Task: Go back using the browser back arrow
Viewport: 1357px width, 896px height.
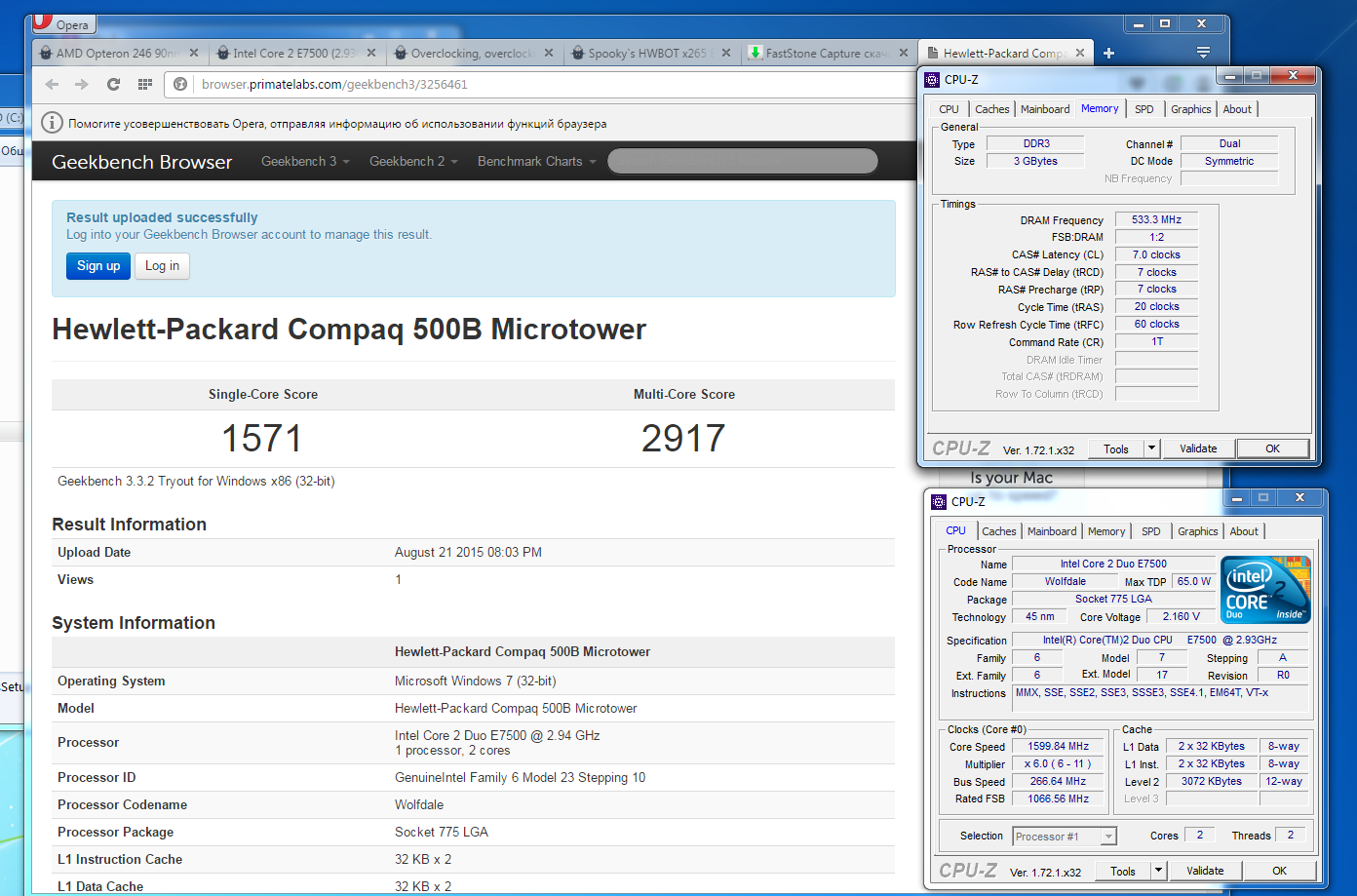Action: tap(52, 85)
